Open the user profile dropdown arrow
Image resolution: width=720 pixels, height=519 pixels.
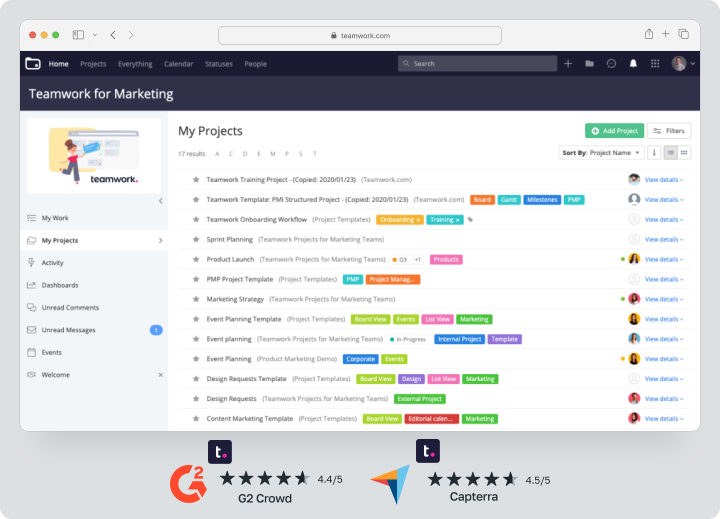coord(692,63)
